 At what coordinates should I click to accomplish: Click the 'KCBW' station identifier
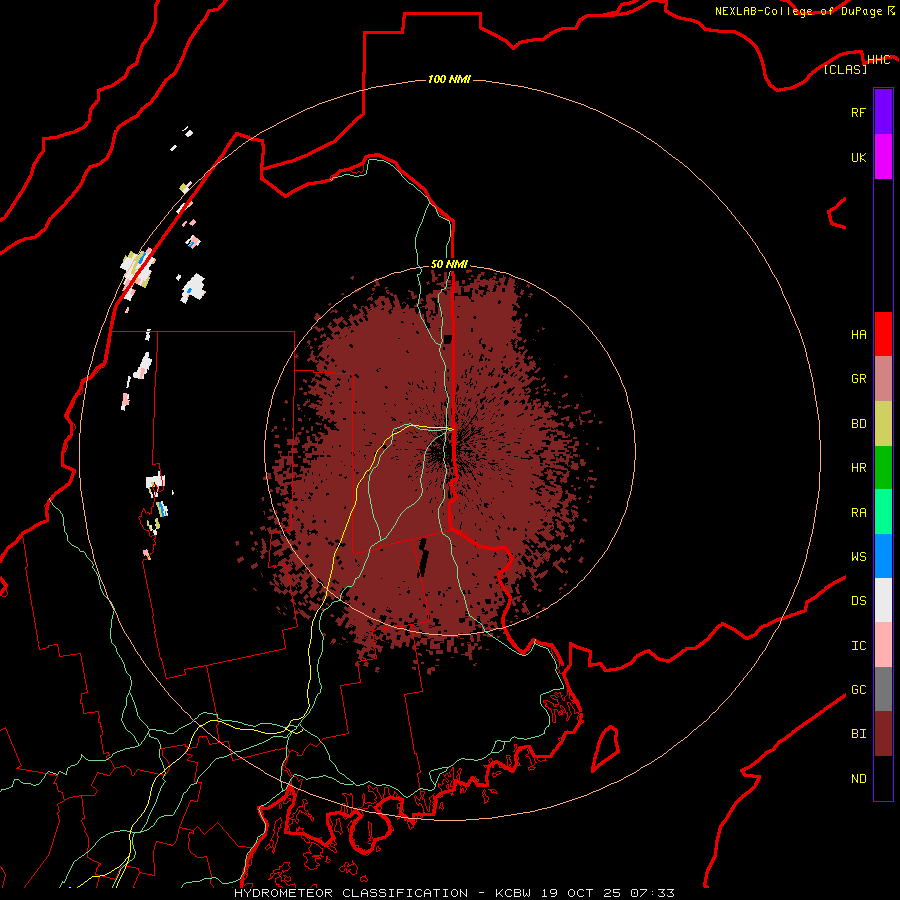[x=514, y=893]
